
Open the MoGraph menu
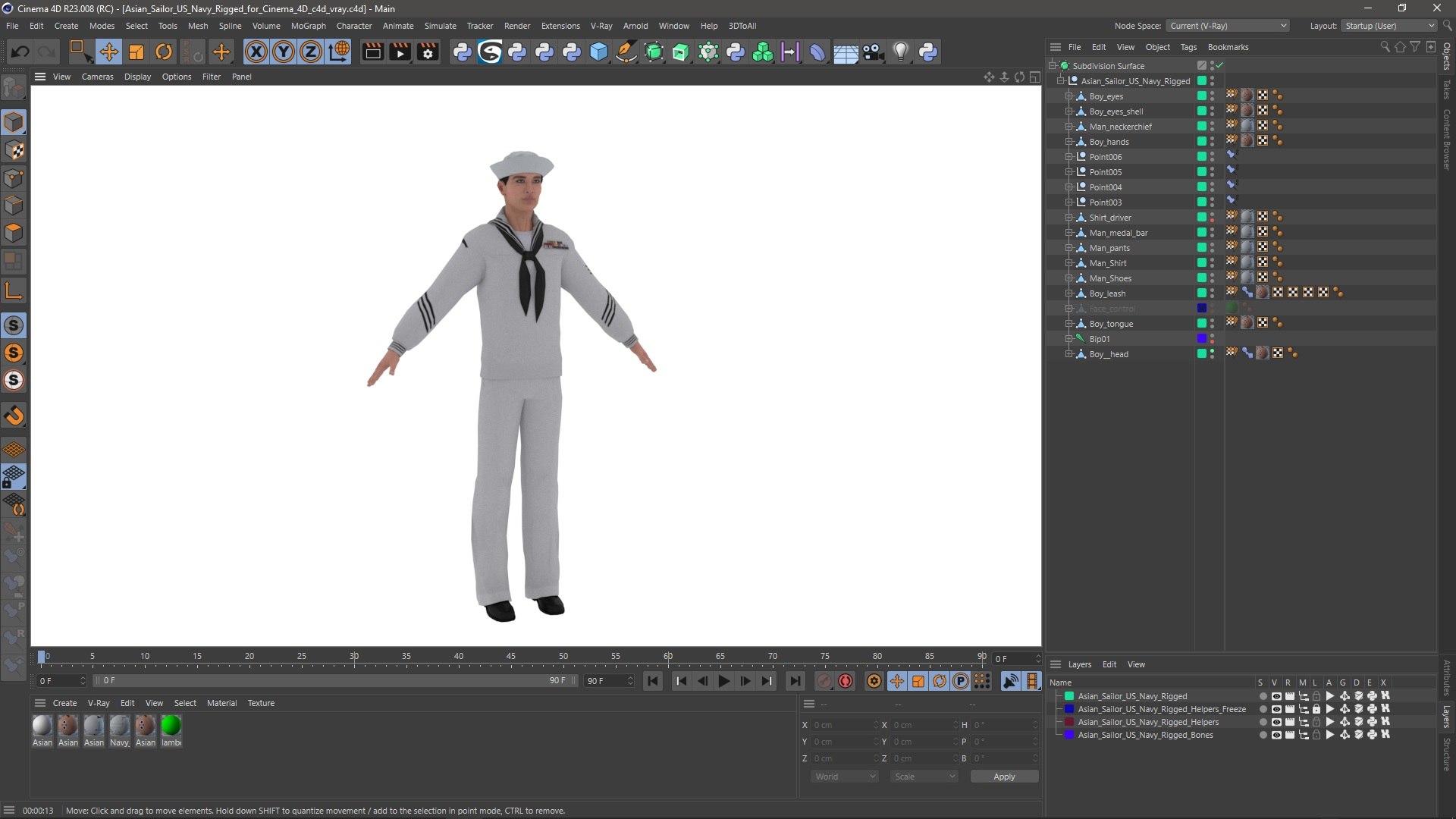308,26
